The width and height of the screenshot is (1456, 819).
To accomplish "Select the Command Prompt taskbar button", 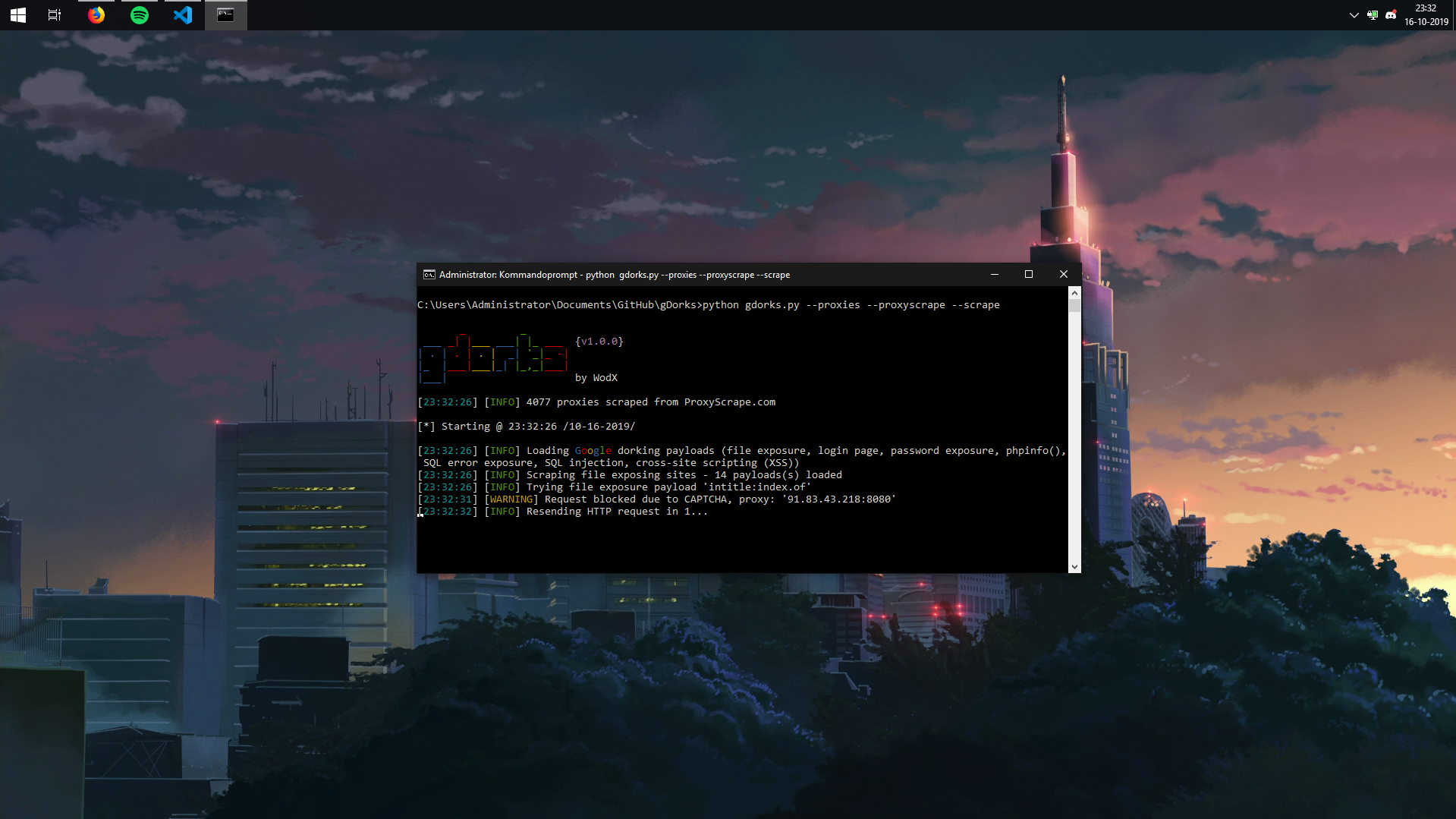I will pyautogui.click(x=225, y=15).
